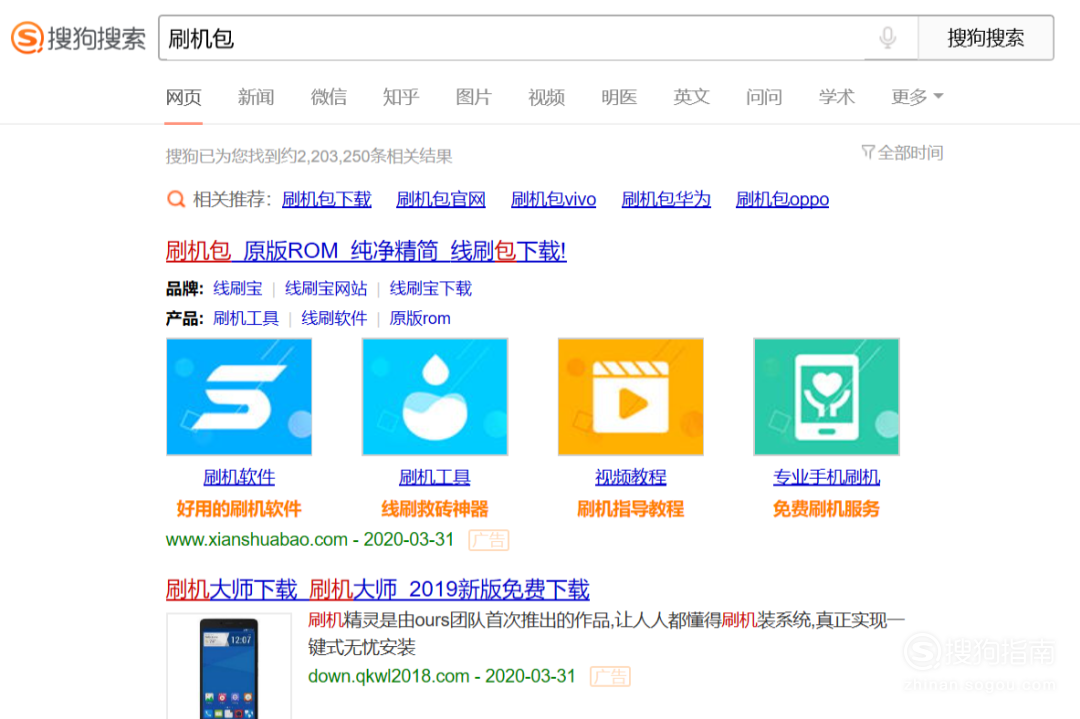The image size is (1080, 719).
Task: Open result 刷机大师下载_刷机大师_2019新版免费下载
Action: tap(377, 590)
